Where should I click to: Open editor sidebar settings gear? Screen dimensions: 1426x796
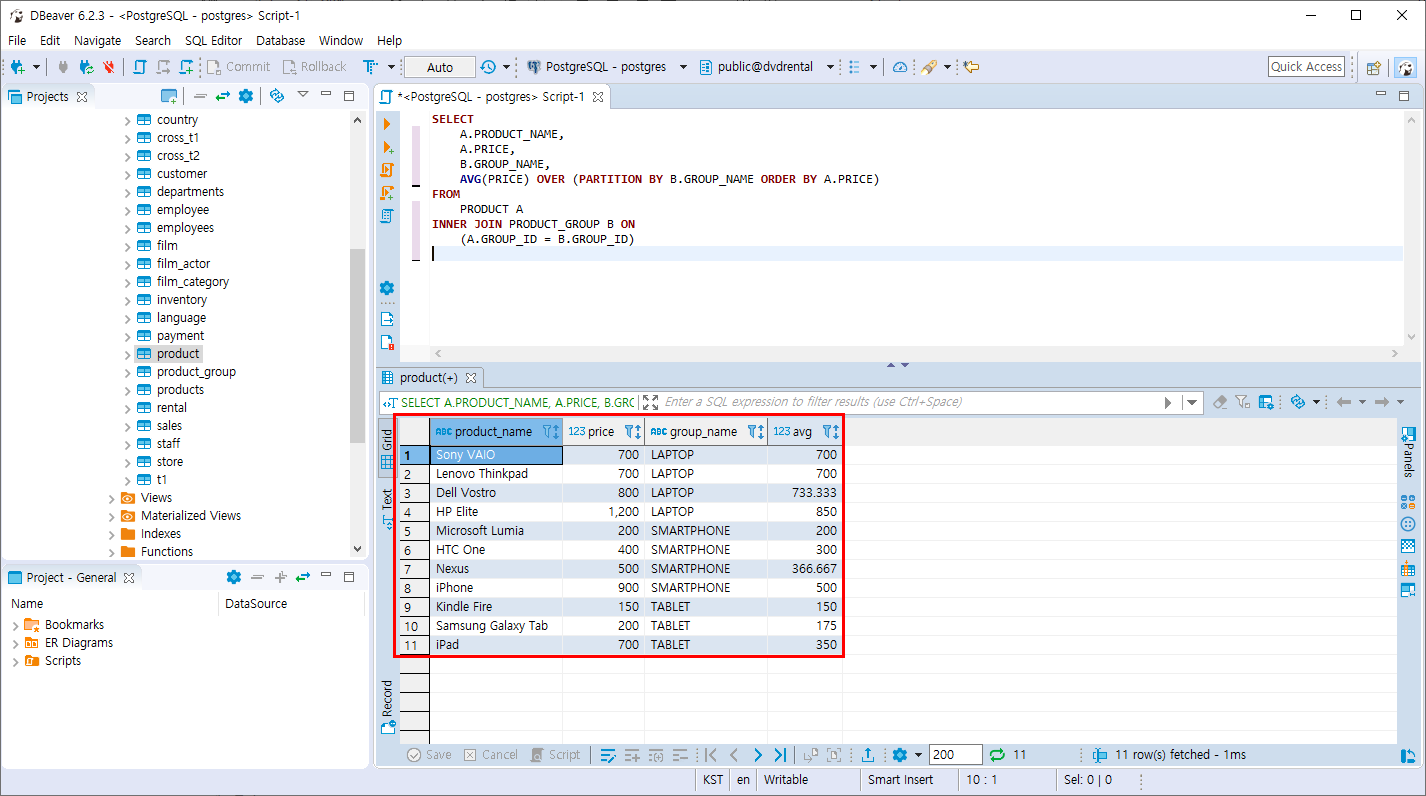pyautogui.click(x=387, y=288)
